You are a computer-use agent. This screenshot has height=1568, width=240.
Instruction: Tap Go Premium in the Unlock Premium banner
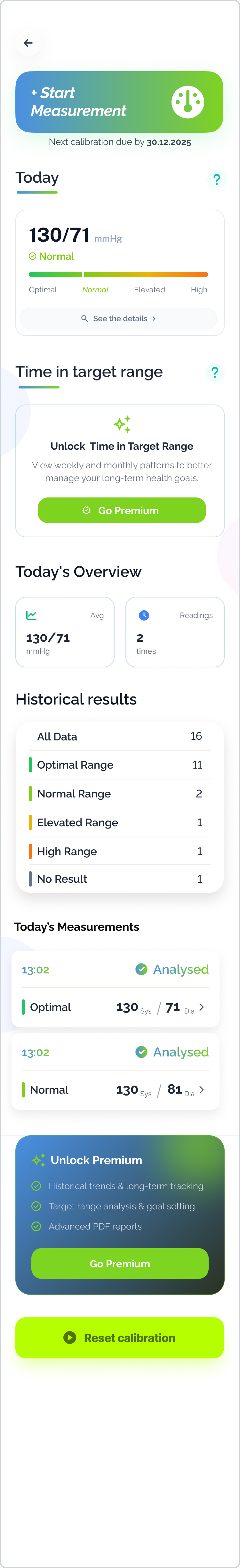point(120,1264)
